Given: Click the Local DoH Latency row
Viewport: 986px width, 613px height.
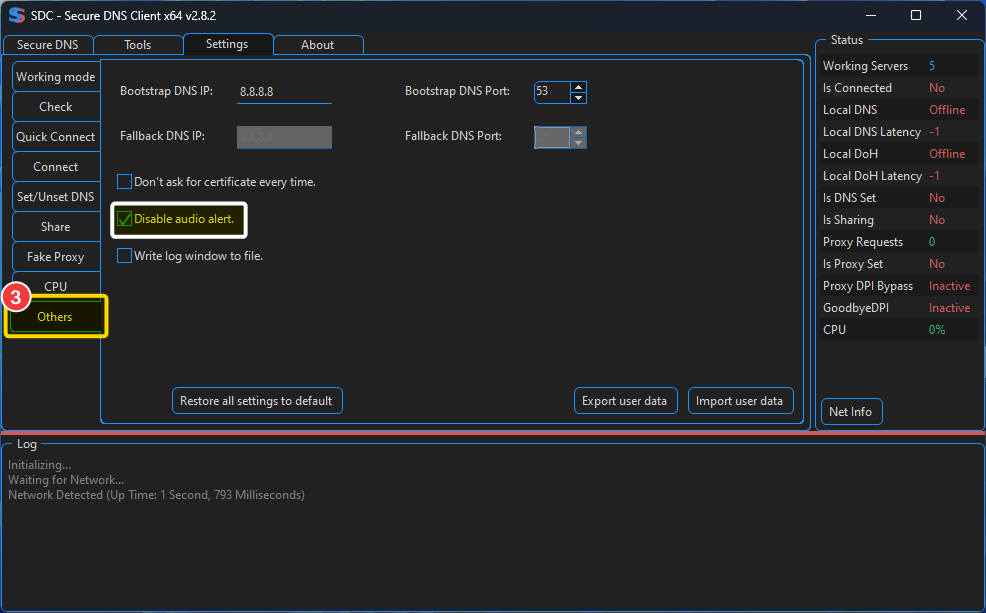Looking at the screenshot, I should click(x=899, y=175).
